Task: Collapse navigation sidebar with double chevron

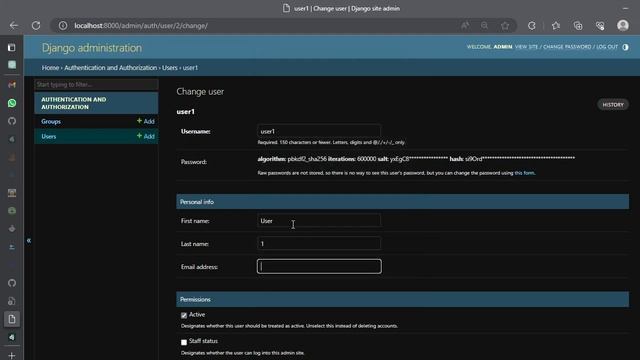Action: tap(29, 240)
